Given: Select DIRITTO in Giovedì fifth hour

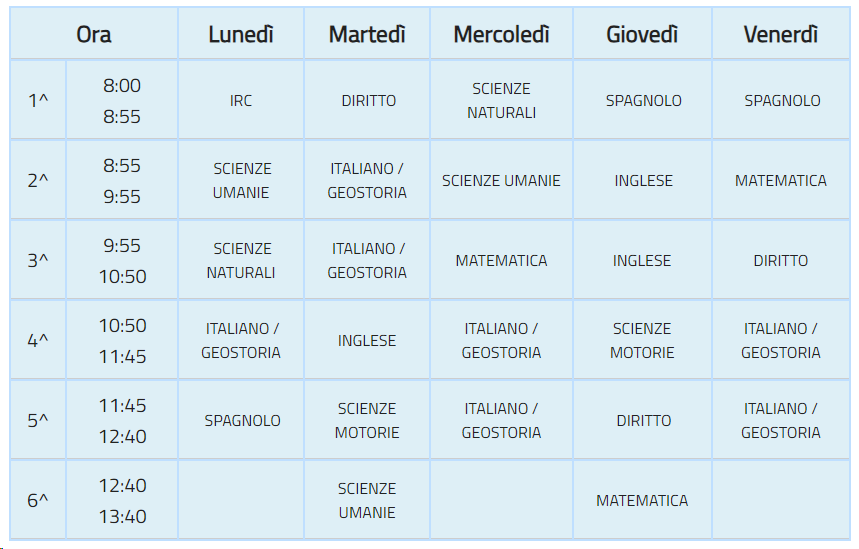Looking at the screenshot, I should tap(642, 420).
